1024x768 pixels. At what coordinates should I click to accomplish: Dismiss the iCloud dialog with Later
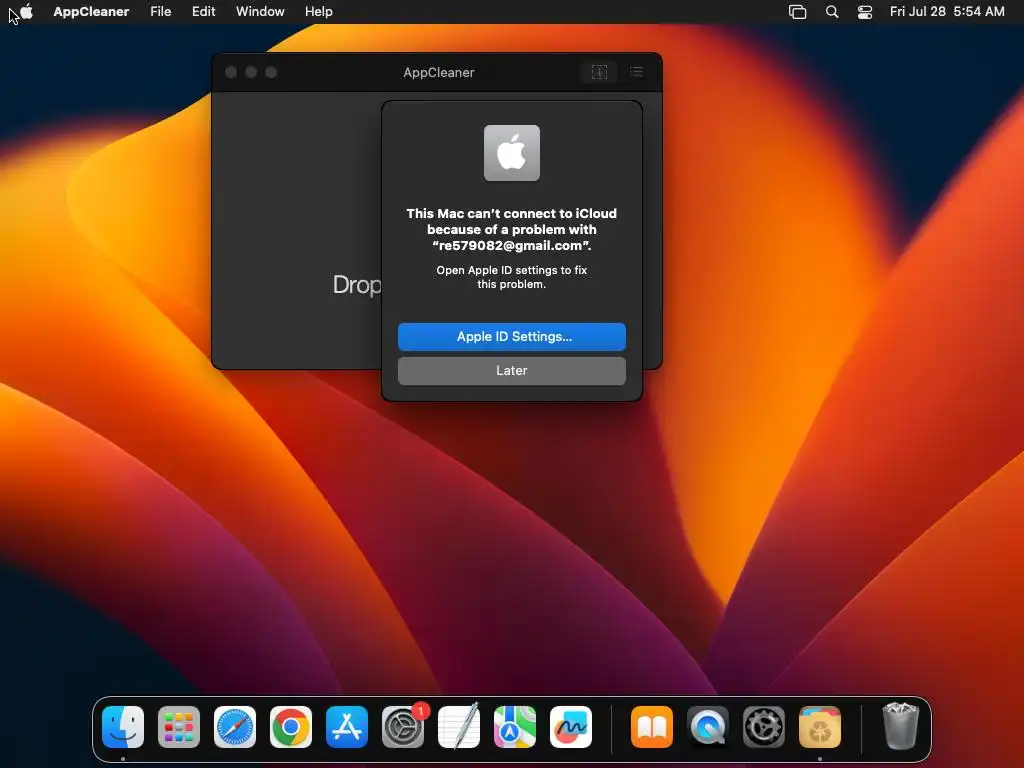click(x=511, y=370)
